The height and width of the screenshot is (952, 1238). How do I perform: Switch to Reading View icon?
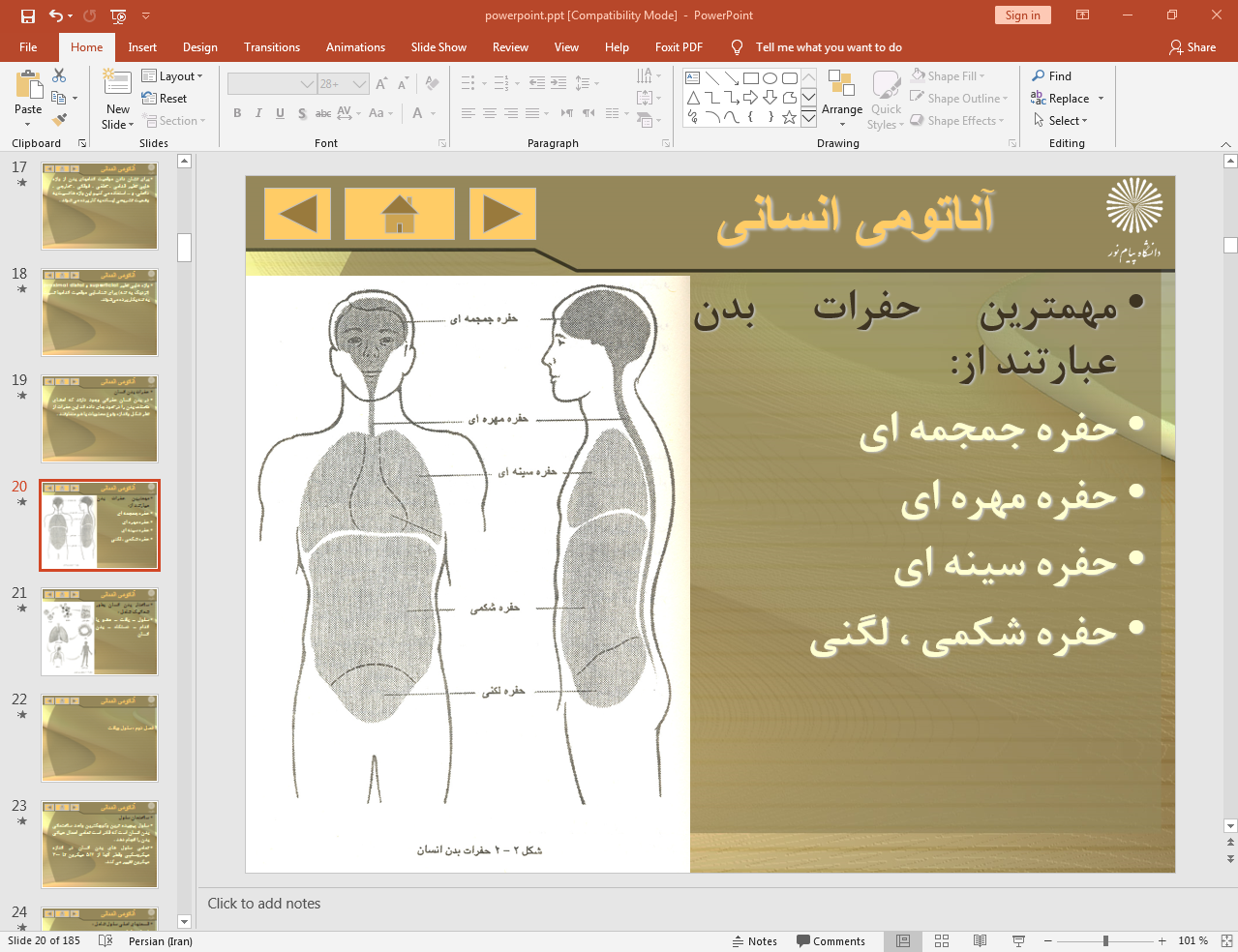click(x=980, y=940)
